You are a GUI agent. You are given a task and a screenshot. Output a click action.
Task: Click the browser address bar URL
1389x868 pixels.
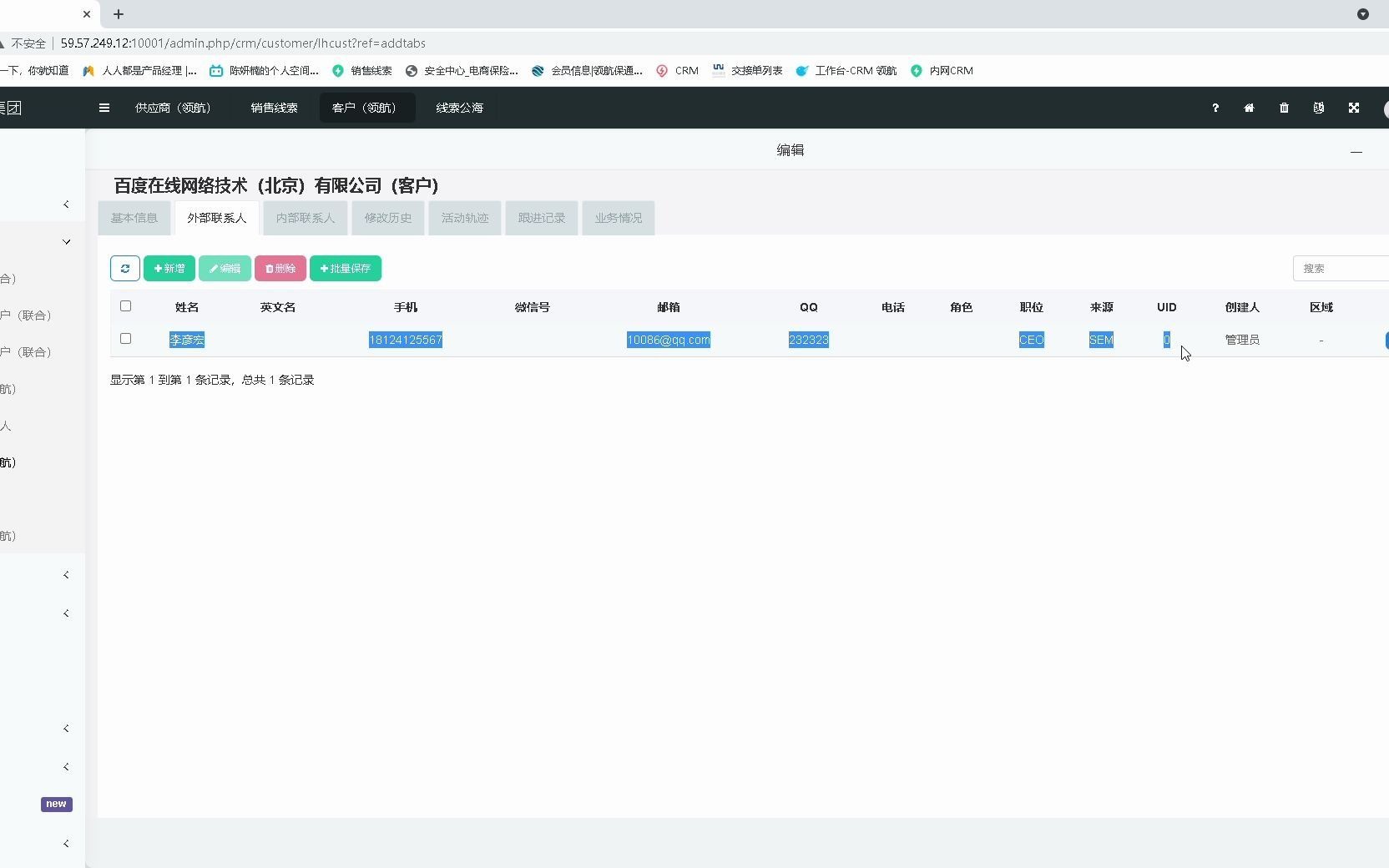pyautogui.click(x=243, y=43)
